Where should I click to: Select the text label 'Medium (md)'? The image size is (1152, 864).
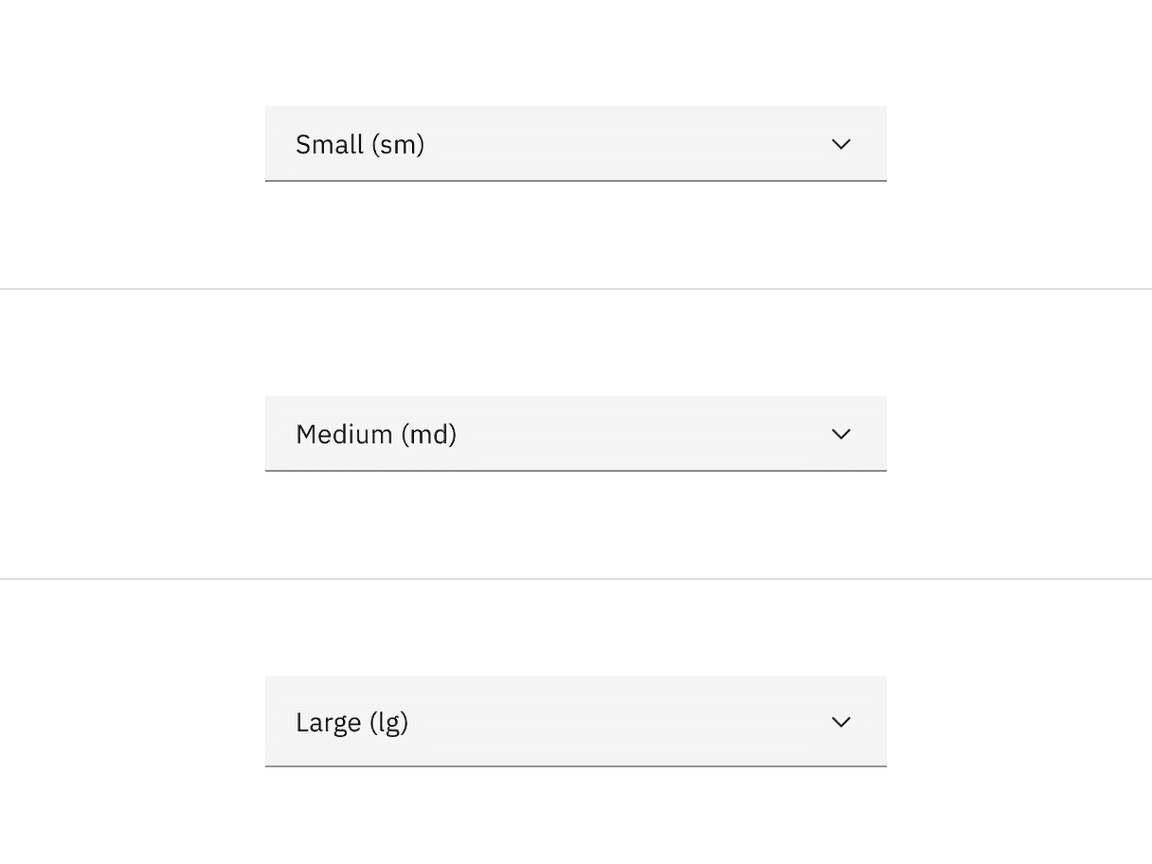click(x=376, y=433)
